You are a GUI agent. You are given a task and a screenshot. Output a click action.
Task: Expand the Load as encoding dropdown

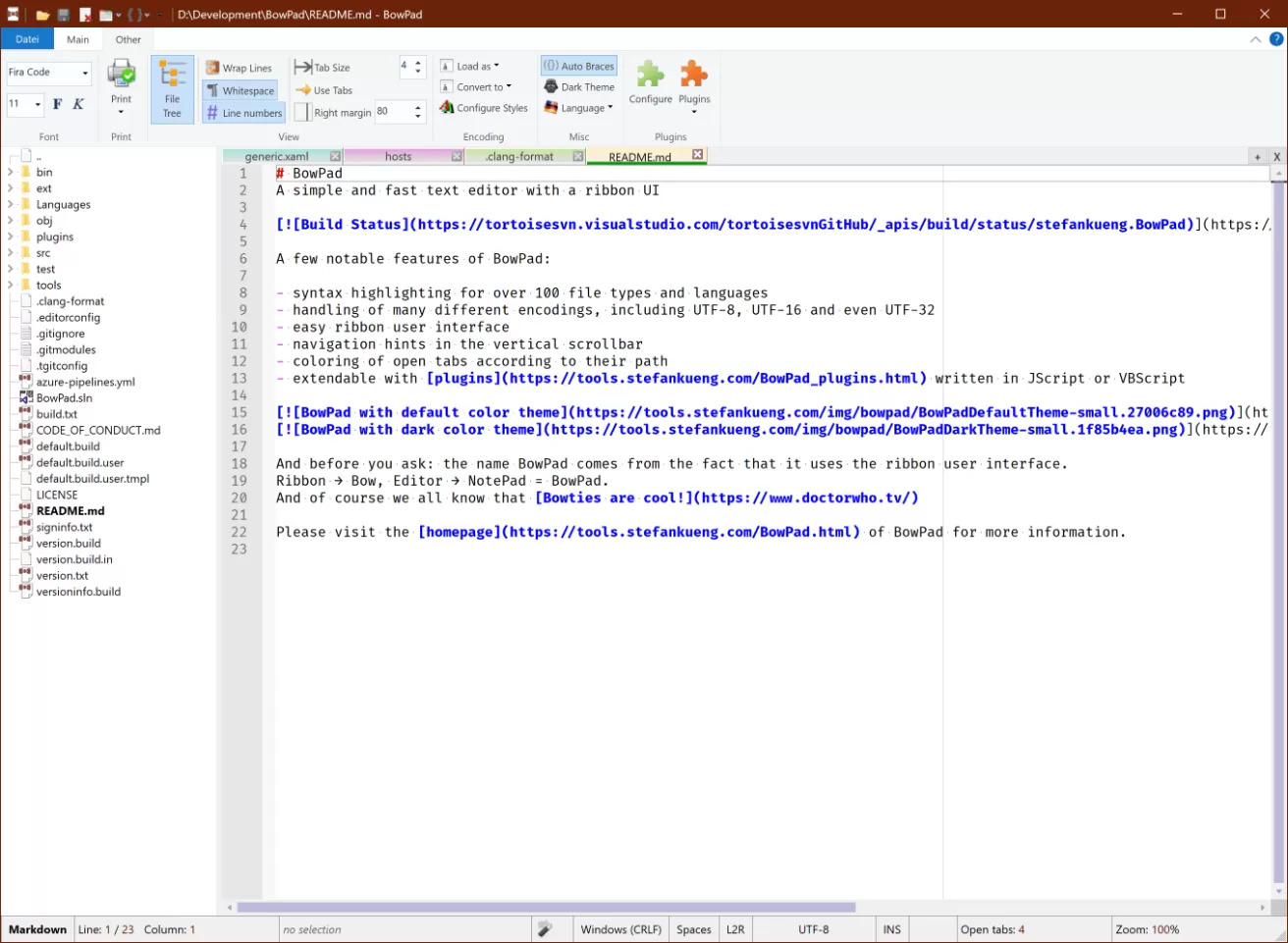tap(470, 67)
